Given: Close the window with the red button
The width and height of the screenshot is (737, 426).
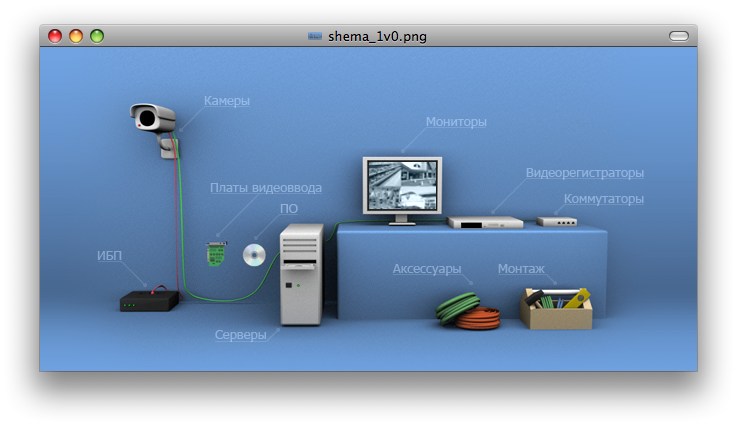Looking at the screenshot, I should click(55, 36).
